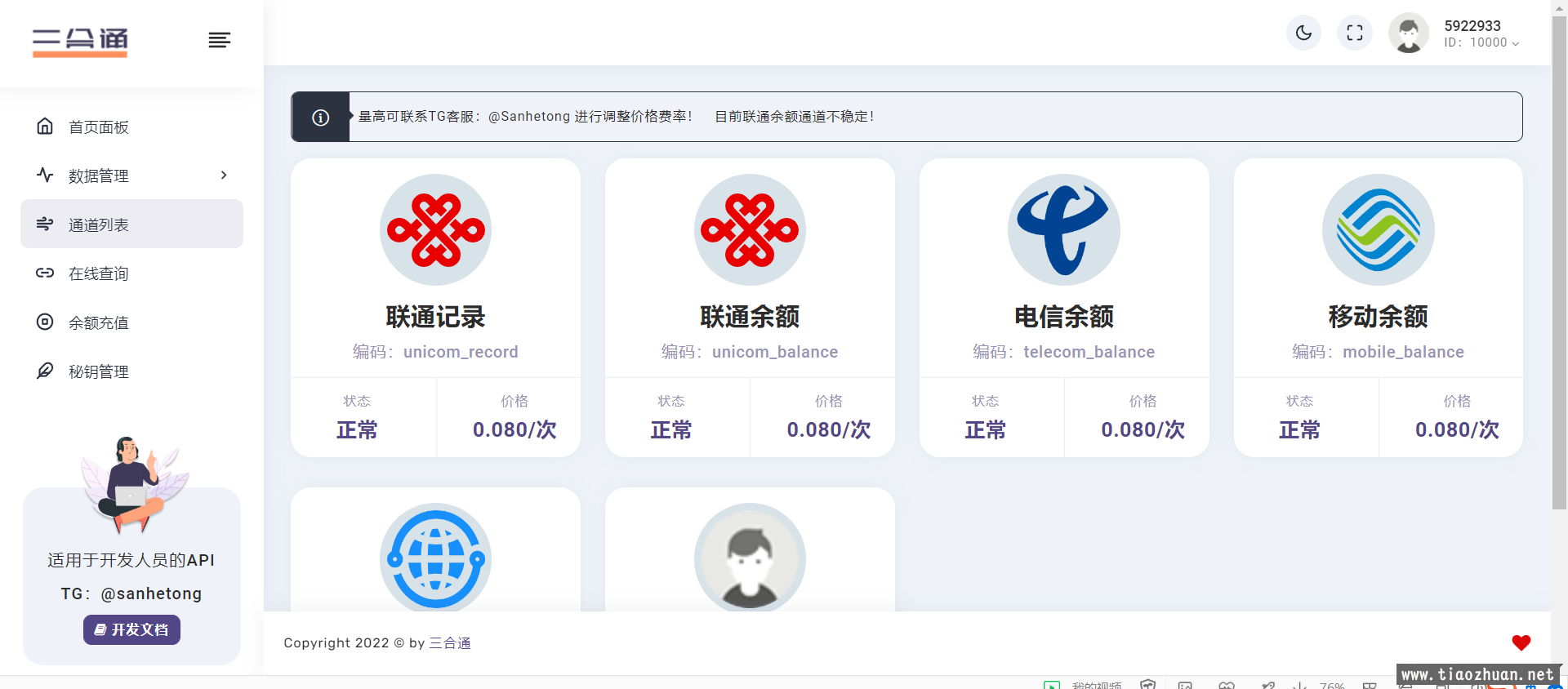Open 电信余额 card title
The width and height of the screenshot is (1568, 689).
1064,317
